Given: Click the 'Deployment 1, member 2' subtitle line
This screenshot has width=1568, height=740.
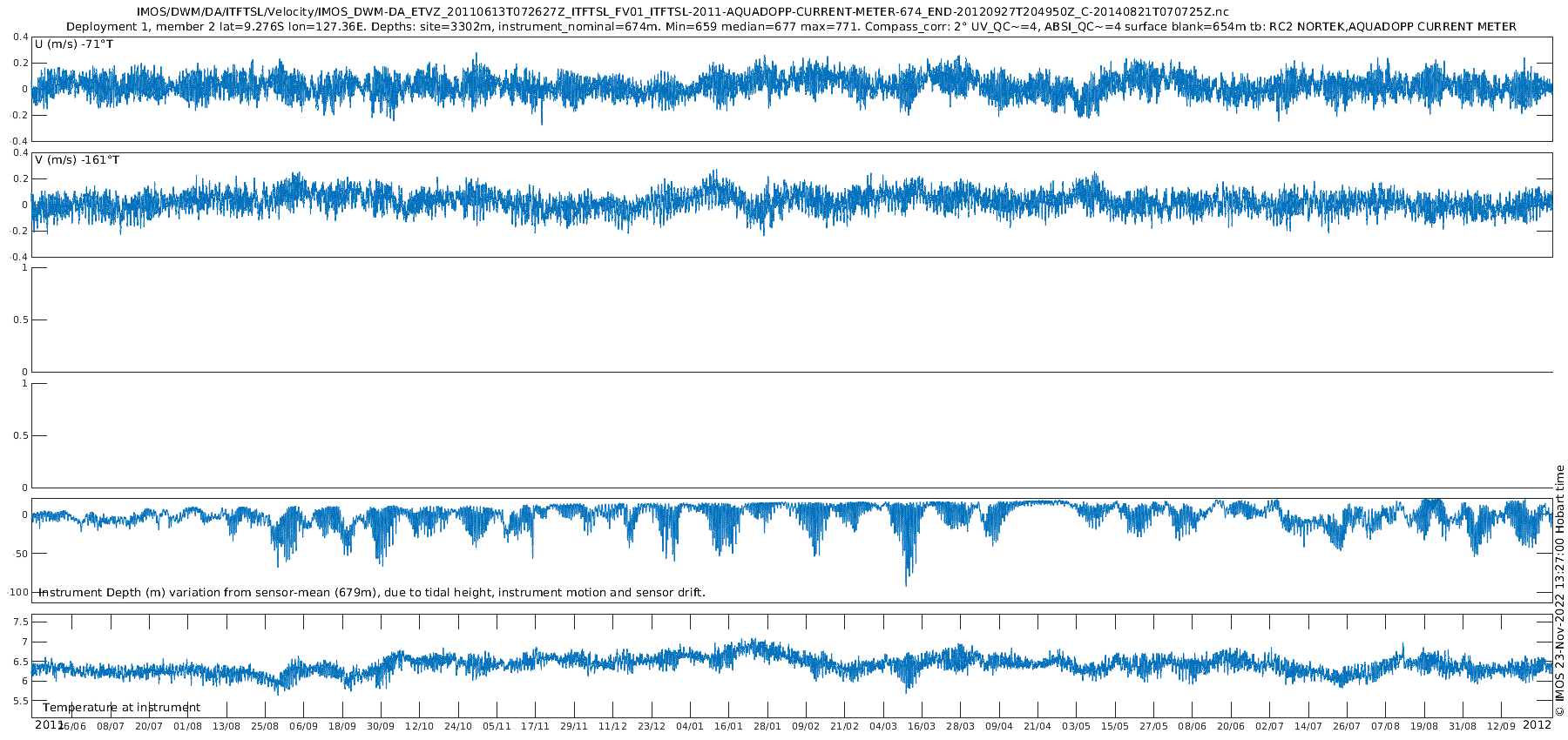Looking at the screenshot, I should (791, 27).
